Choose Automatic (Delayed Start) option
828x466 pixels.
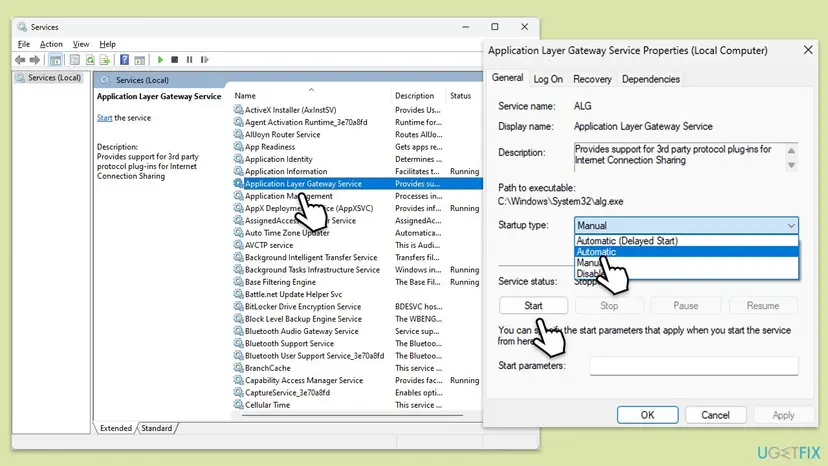point(686,241)
